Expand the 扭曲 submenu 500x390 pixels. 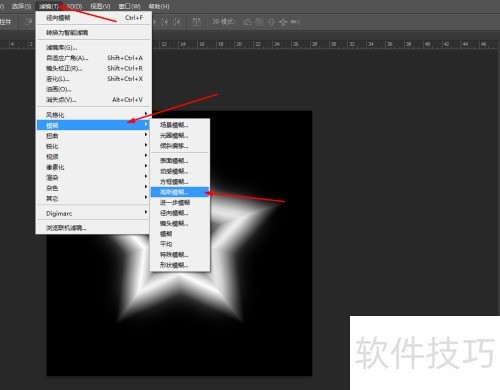[x=94, y=136]
